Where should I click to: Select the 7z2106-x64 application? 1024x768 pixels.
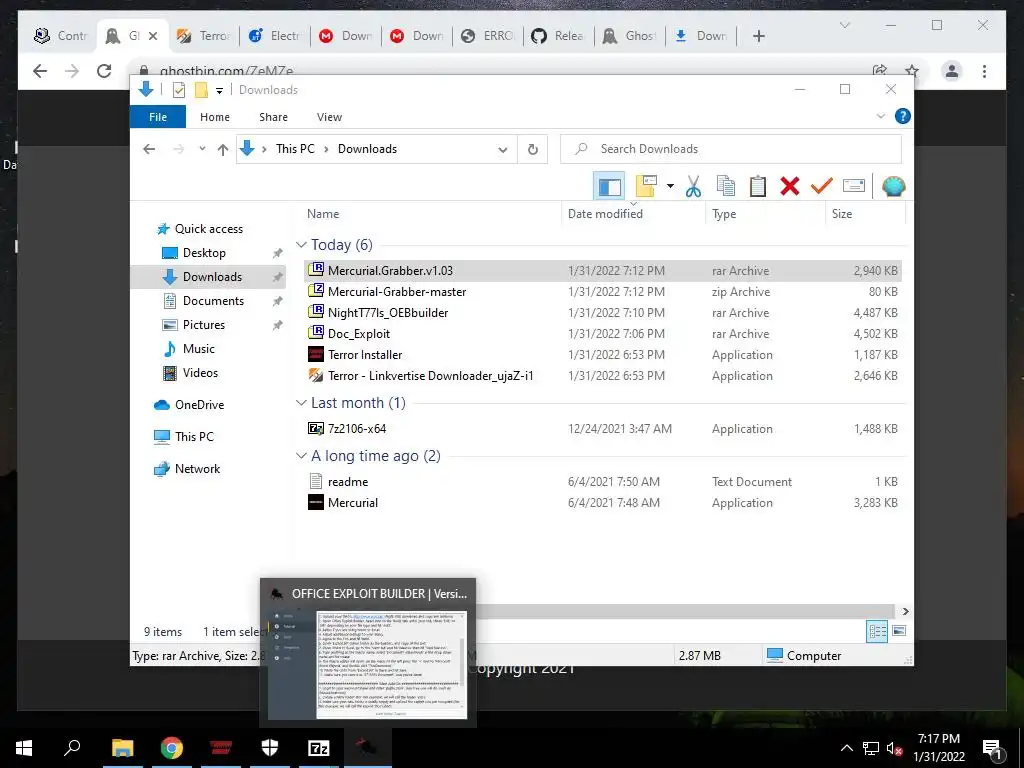[603, 428]
